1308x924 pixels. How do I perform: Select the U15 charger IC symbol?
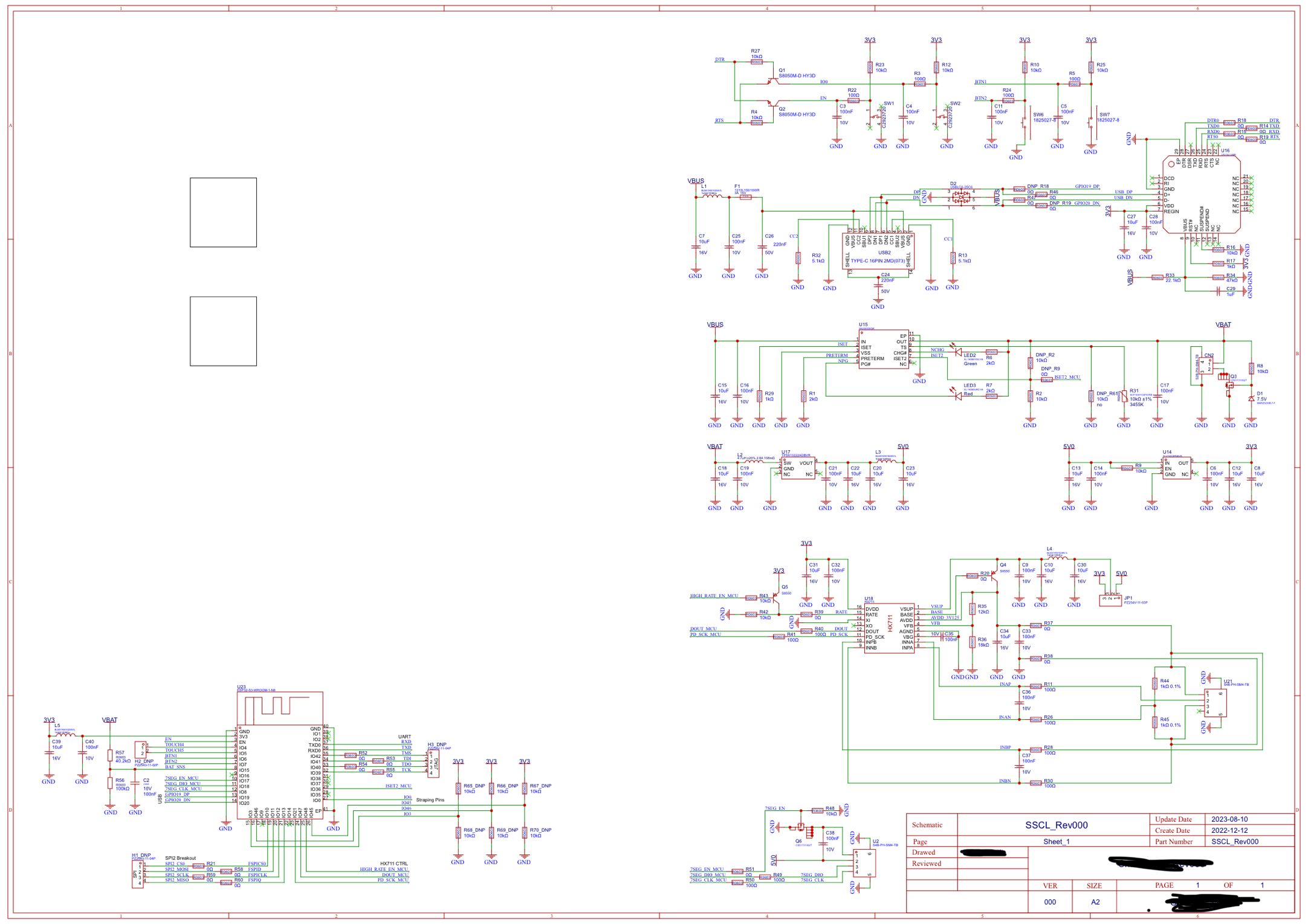pos(884,350)
